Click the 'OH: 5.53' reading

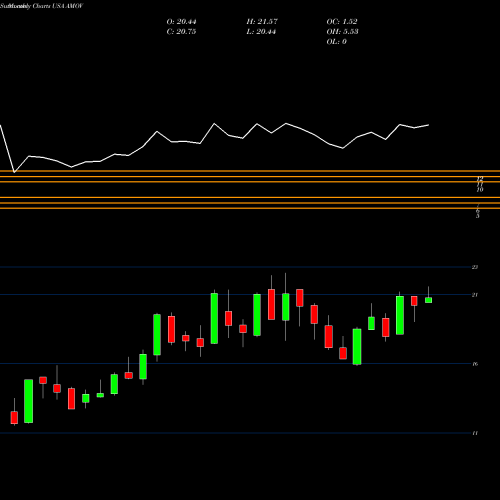pos(342,32)
